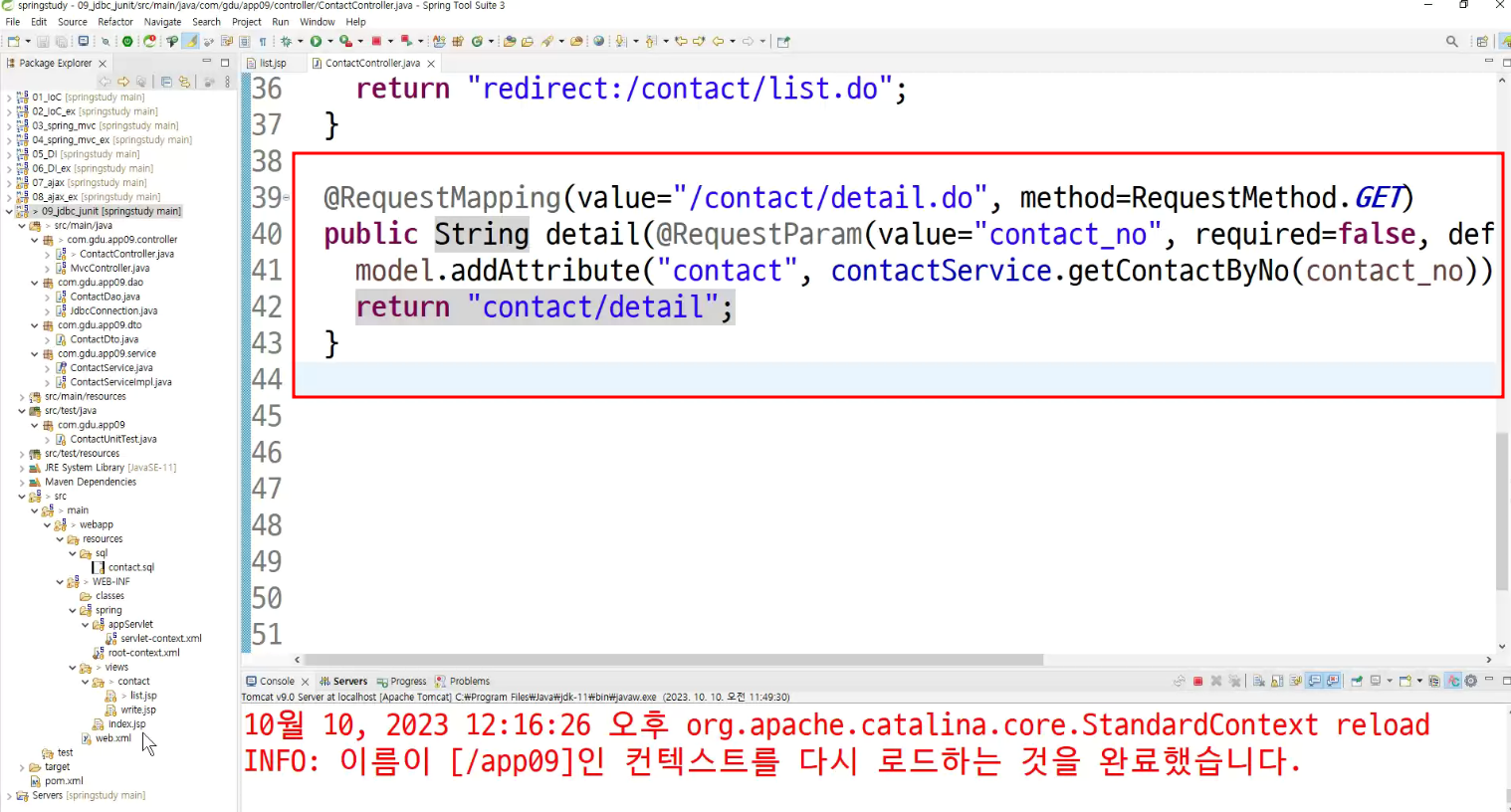Open the Run button dropdown arrow
The image size is (1511, 812).
[x=329, y=41]
